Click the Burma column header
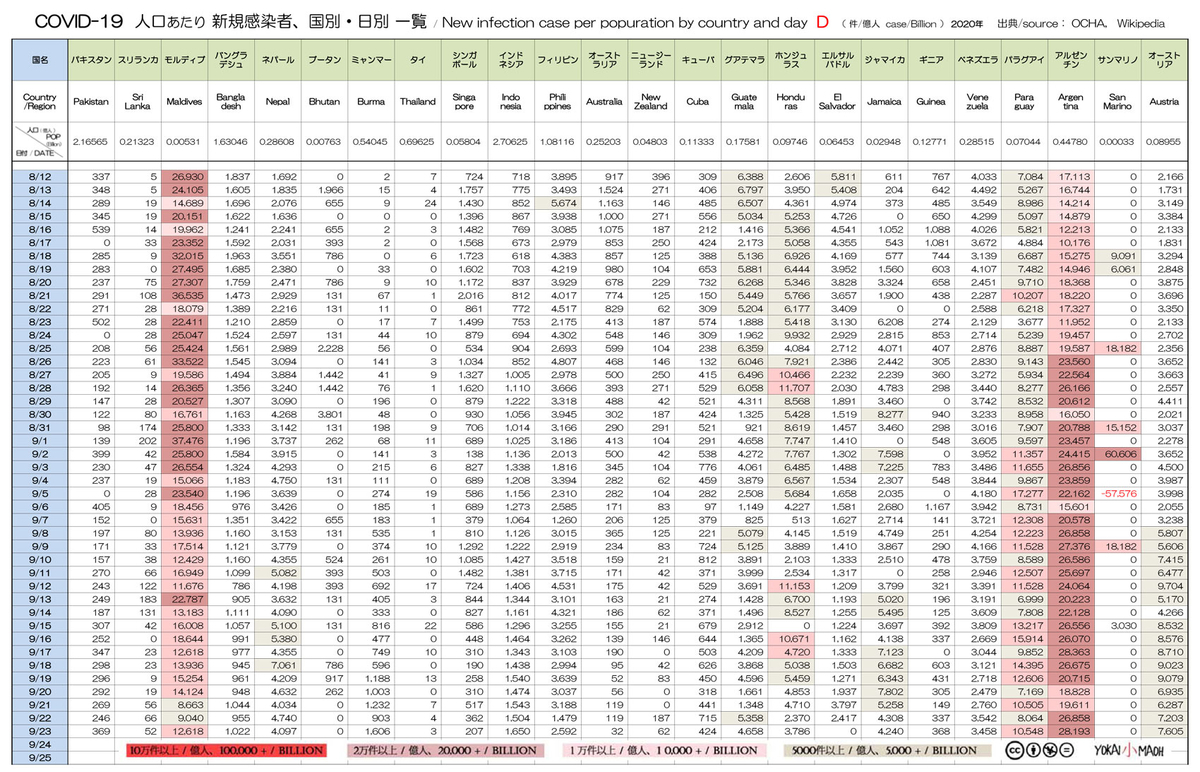The image size is (1200, 772). tap(371, 102)
